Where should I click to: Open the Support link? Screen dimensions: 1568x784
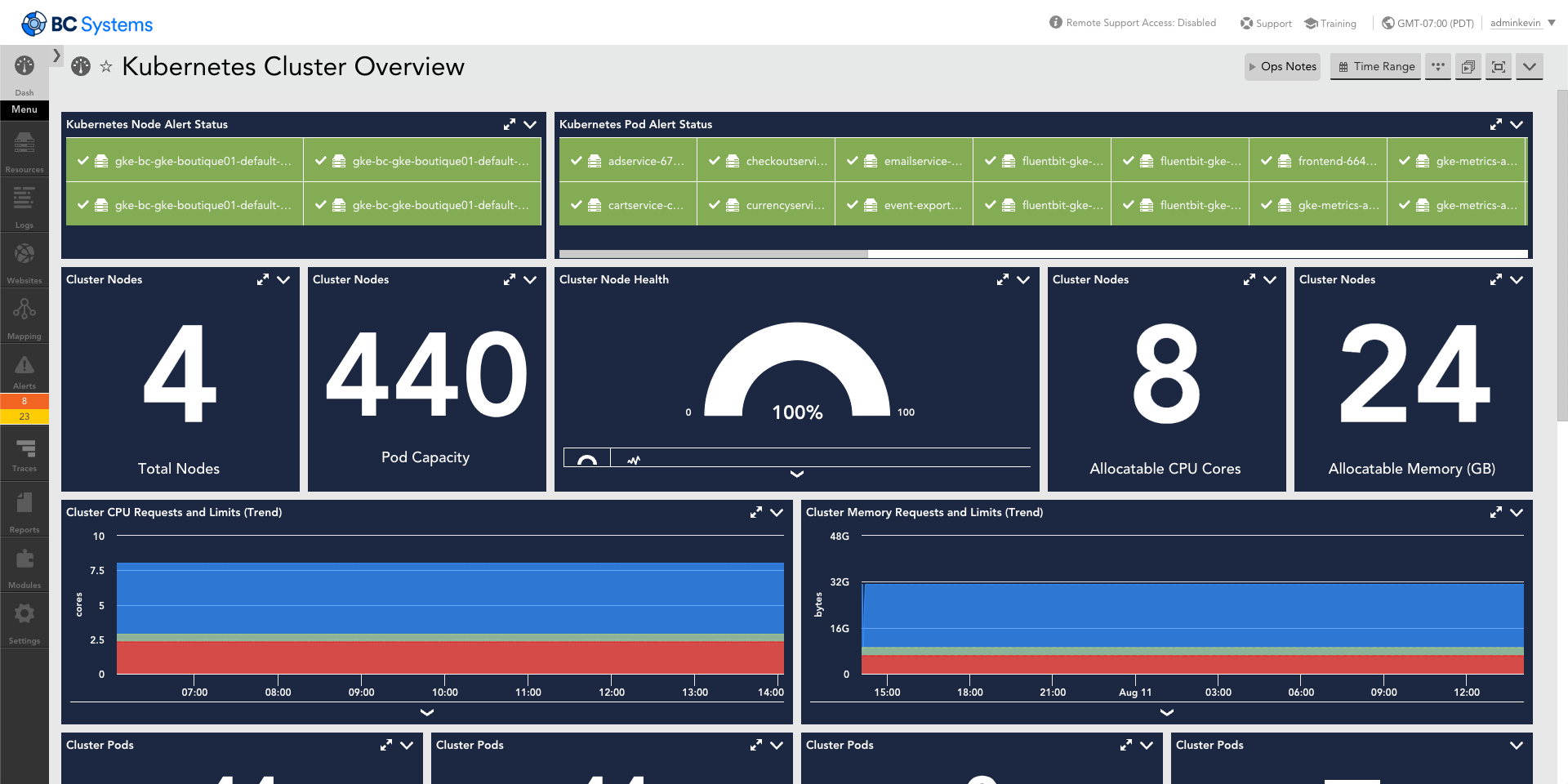[x=1266, y=23]
